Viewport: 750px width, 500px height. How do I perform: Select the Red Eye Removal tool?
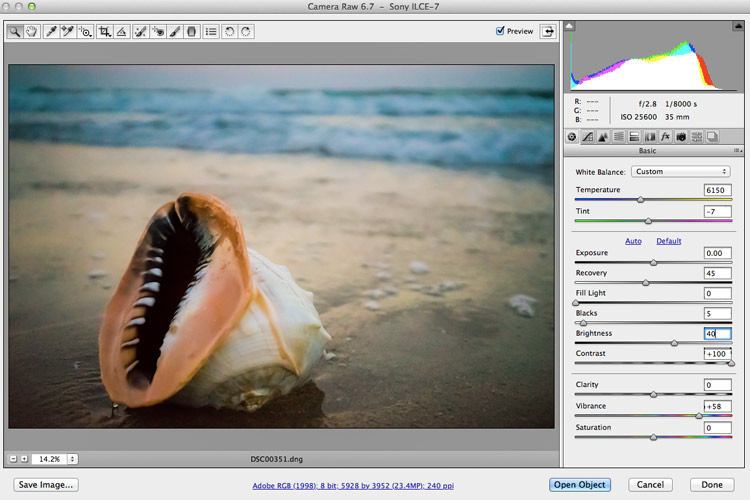point(158,32)
